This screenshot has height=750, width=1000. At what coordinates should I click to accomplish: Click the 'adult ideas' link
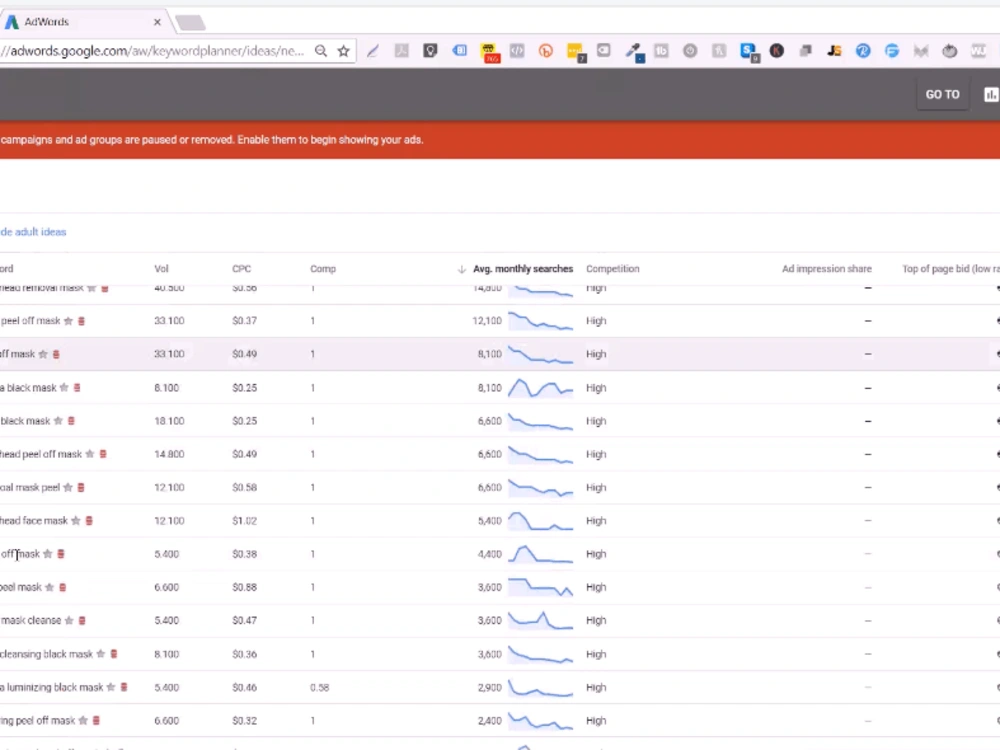click(x=40, y=232)
